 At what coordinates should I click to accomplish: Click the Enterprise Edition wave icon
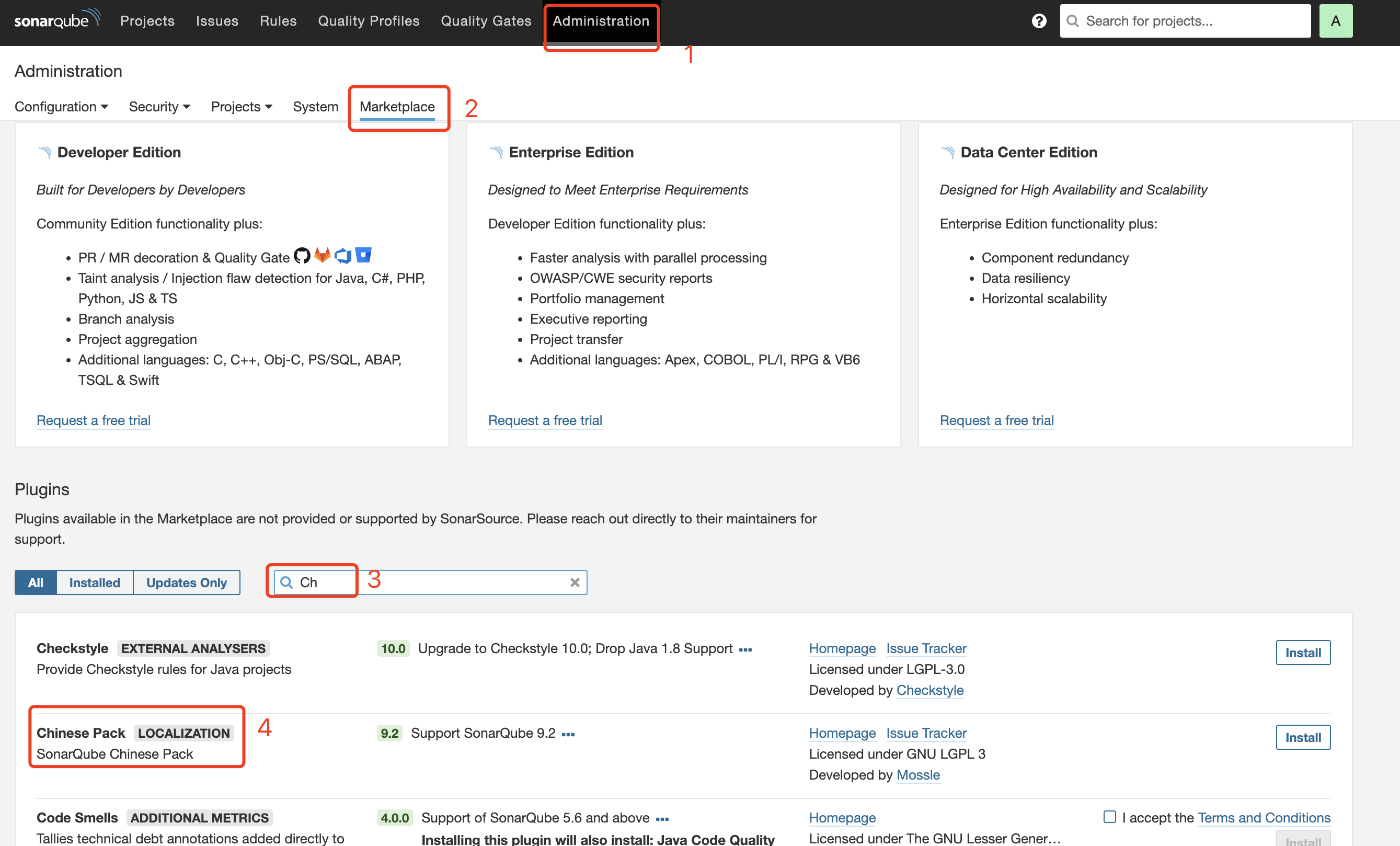[x=496, y=152]
